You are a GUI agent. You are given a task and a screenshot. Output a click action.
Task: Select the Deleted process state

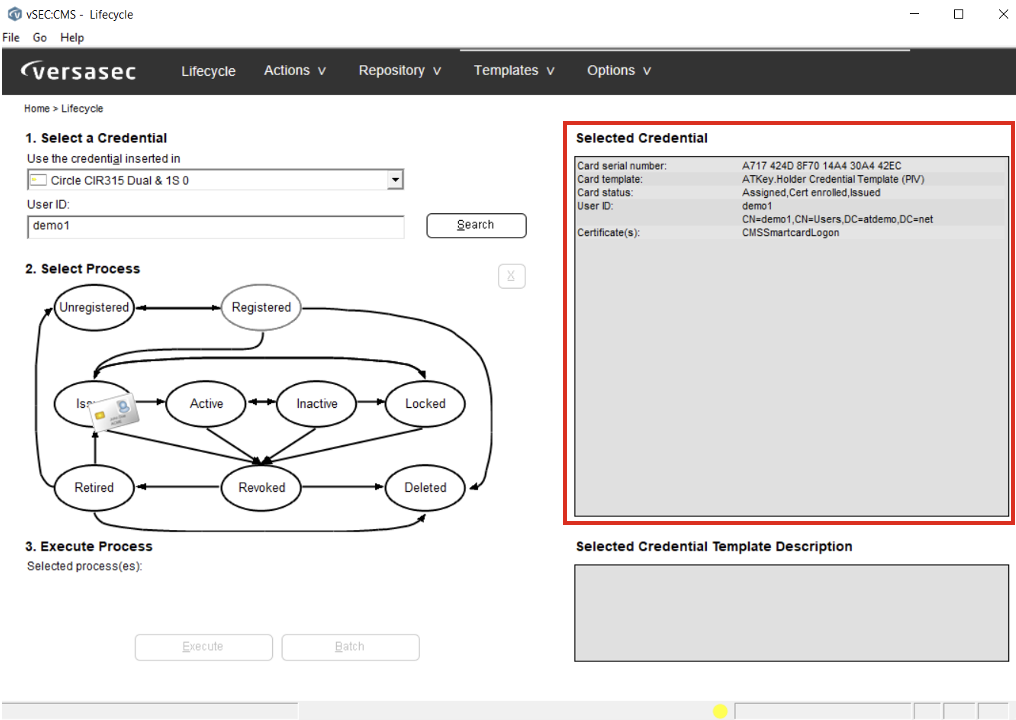[425, 487]
